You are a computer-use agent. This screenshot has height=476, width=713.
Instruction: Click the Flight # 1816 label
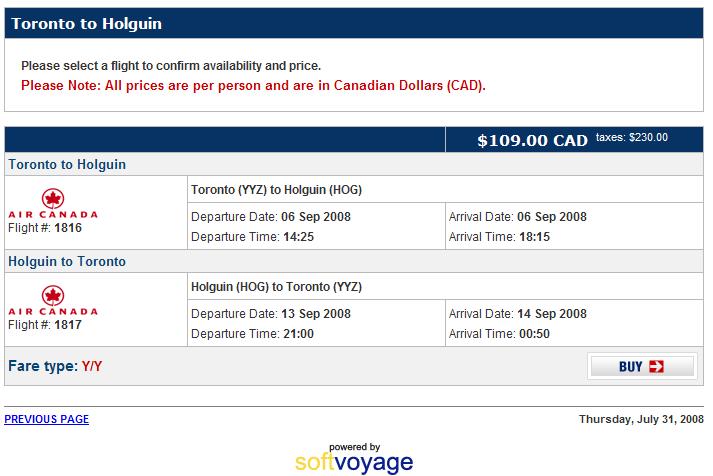(45, 228)
